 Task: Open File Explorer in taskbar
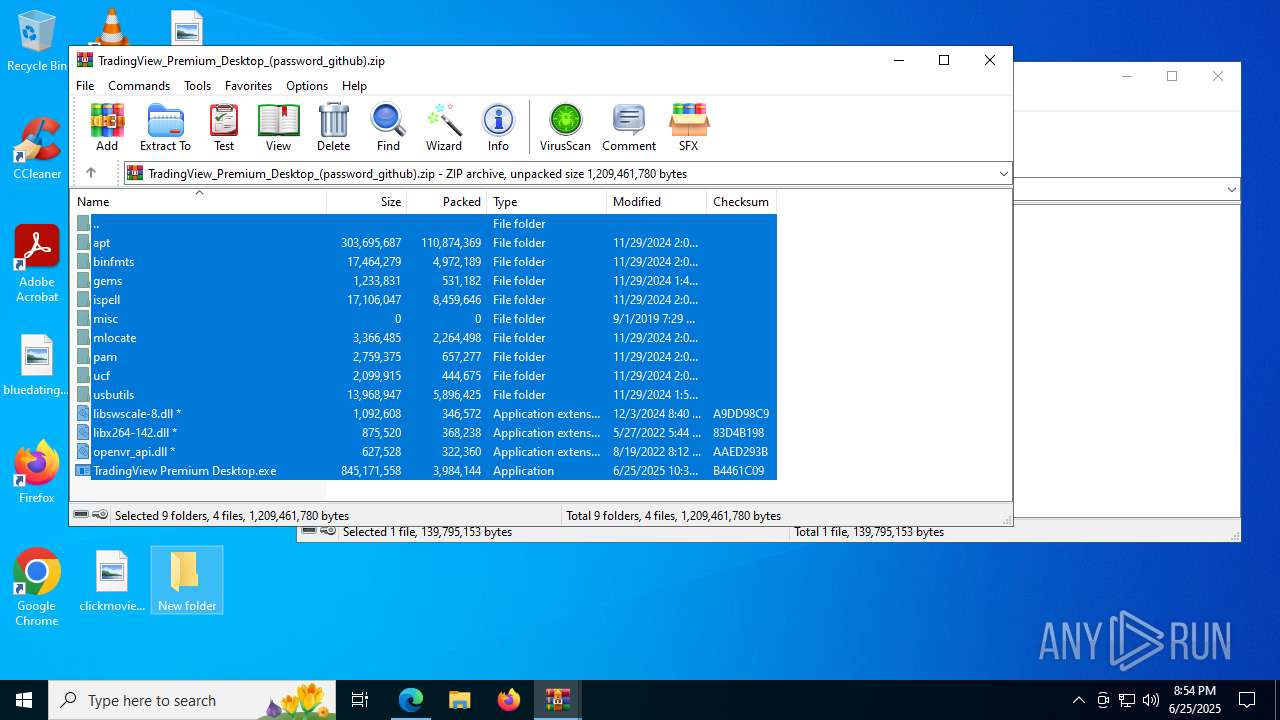pos(459,700)
